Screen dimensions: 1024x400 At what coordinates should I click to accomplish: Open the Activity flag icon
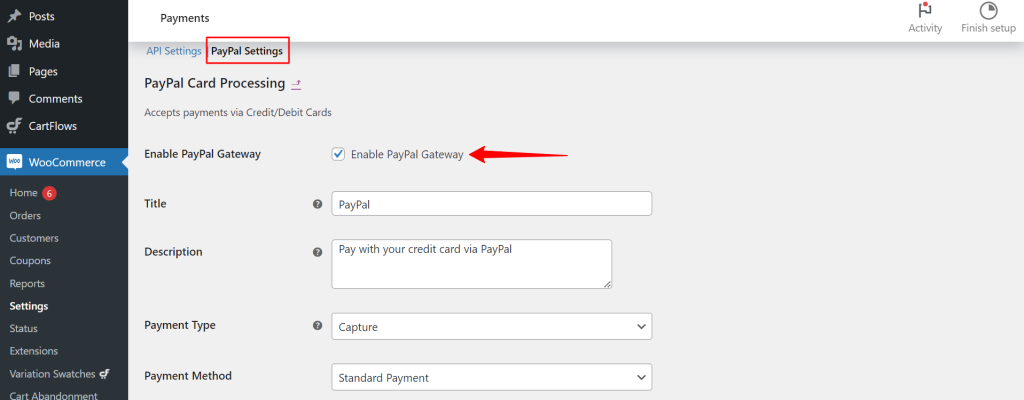(925, 10)
